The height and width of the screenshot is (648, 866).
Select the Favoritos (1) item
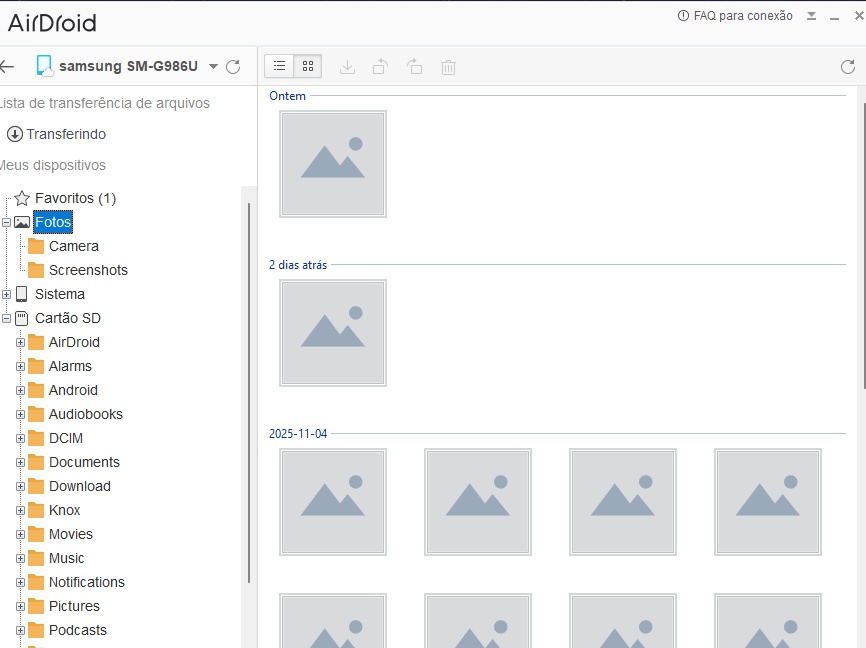75,198
